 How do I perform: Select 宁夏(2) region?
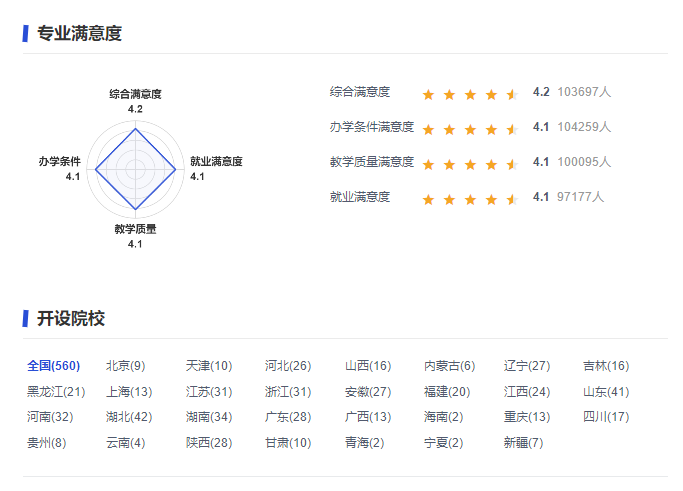pyautogui.click(x=443, y=443)
